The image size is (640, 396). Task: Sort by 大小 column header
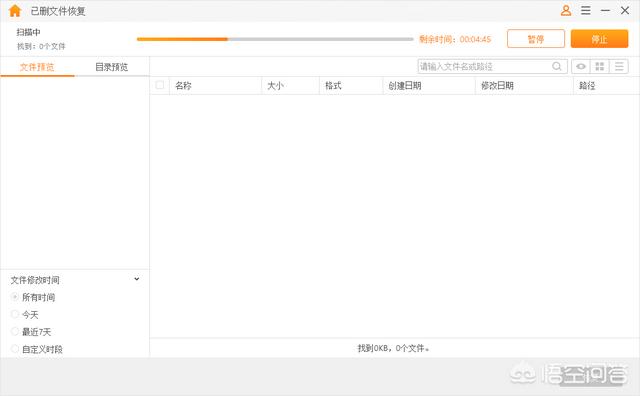[290, 86]
